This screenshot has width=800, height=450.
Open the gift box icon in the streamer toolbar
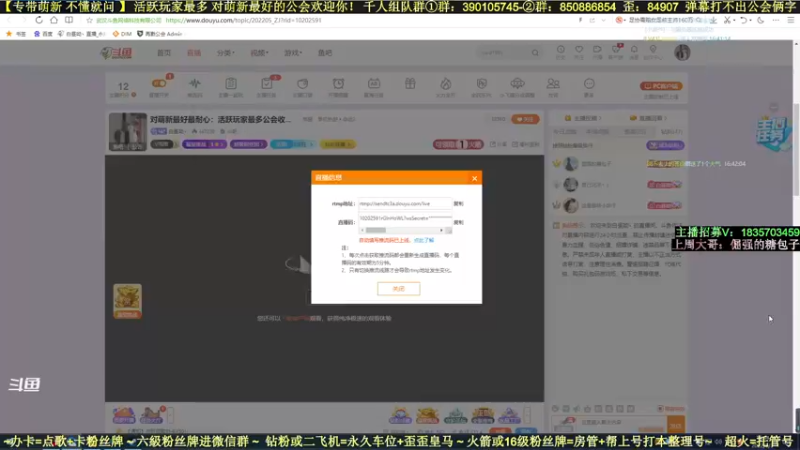point(410,84)
